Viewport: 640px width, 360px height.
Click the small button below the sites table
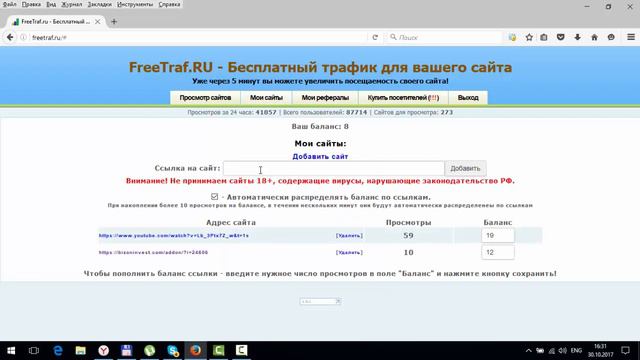point(320,301)
